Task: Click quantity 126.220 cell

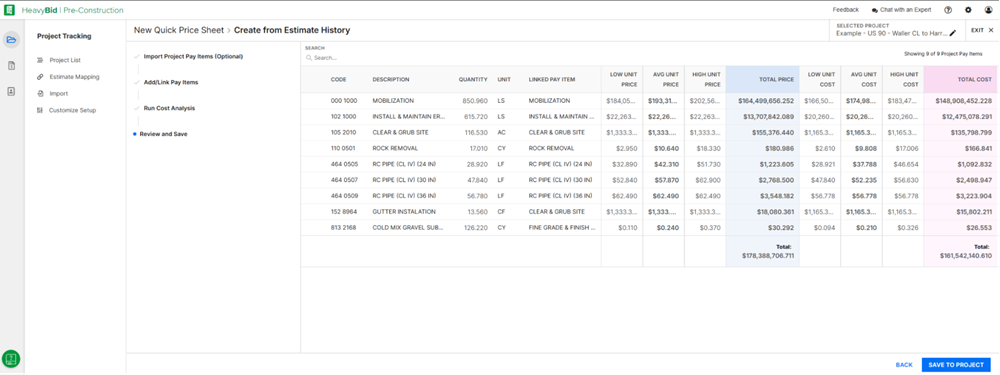Action: [475, 227]
